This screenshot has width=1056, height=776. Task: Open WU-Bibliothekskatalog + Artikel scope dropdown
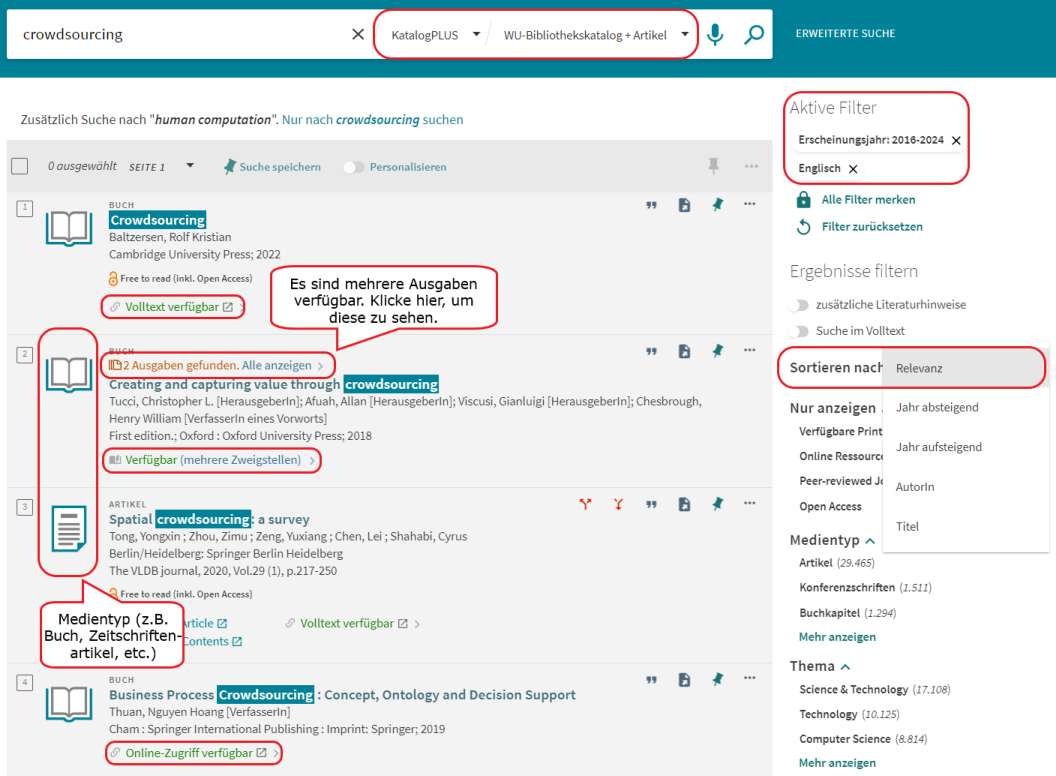pyautogui.click(x=598, y=35)
